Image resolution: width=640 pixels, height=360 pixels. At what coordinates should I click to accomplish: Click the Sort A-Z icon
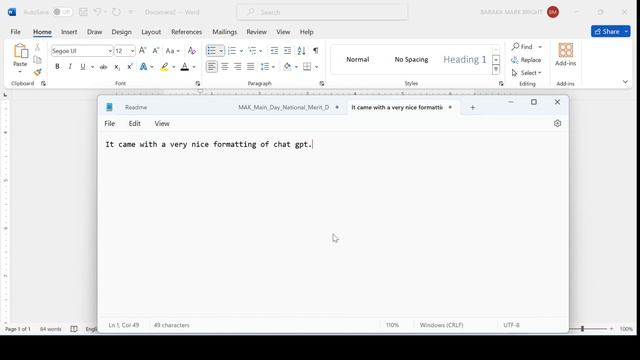pos(301,51)
